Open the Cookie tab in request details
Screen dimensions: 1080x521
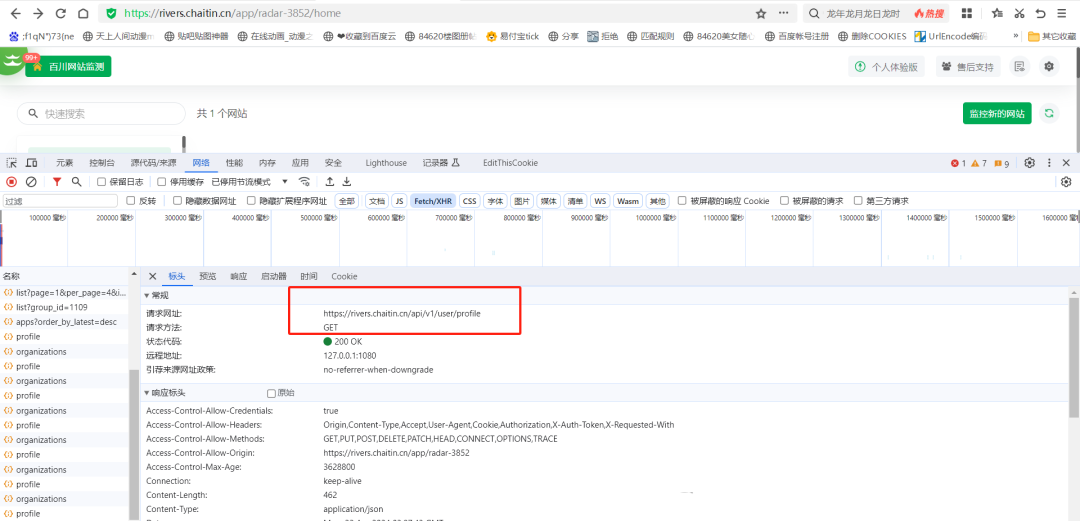coord(344,276)
